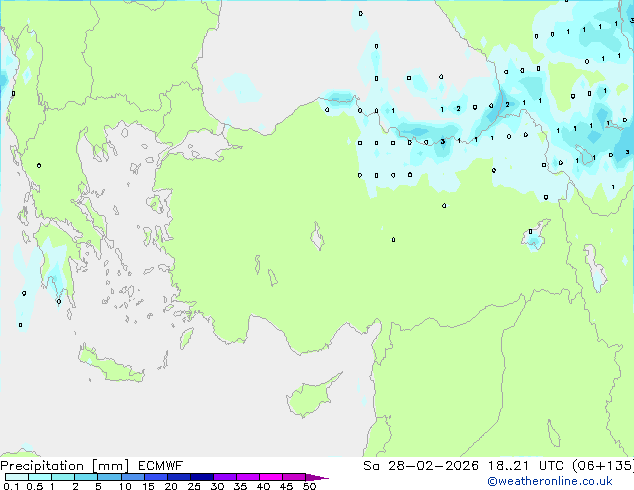Screen dimensions: 634x490
Task: Click the 0.5–1 mm legend color box
Action: click(40, 477)
